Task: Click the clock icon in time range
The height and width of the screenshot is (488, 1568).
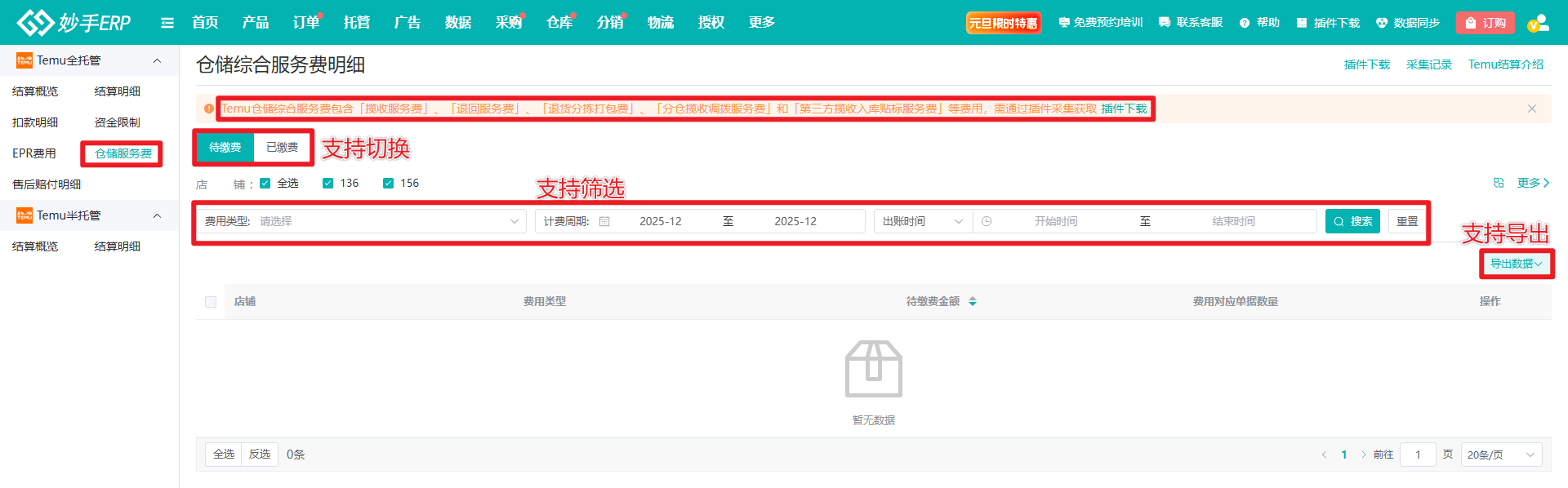Action: tap(987, 221)
